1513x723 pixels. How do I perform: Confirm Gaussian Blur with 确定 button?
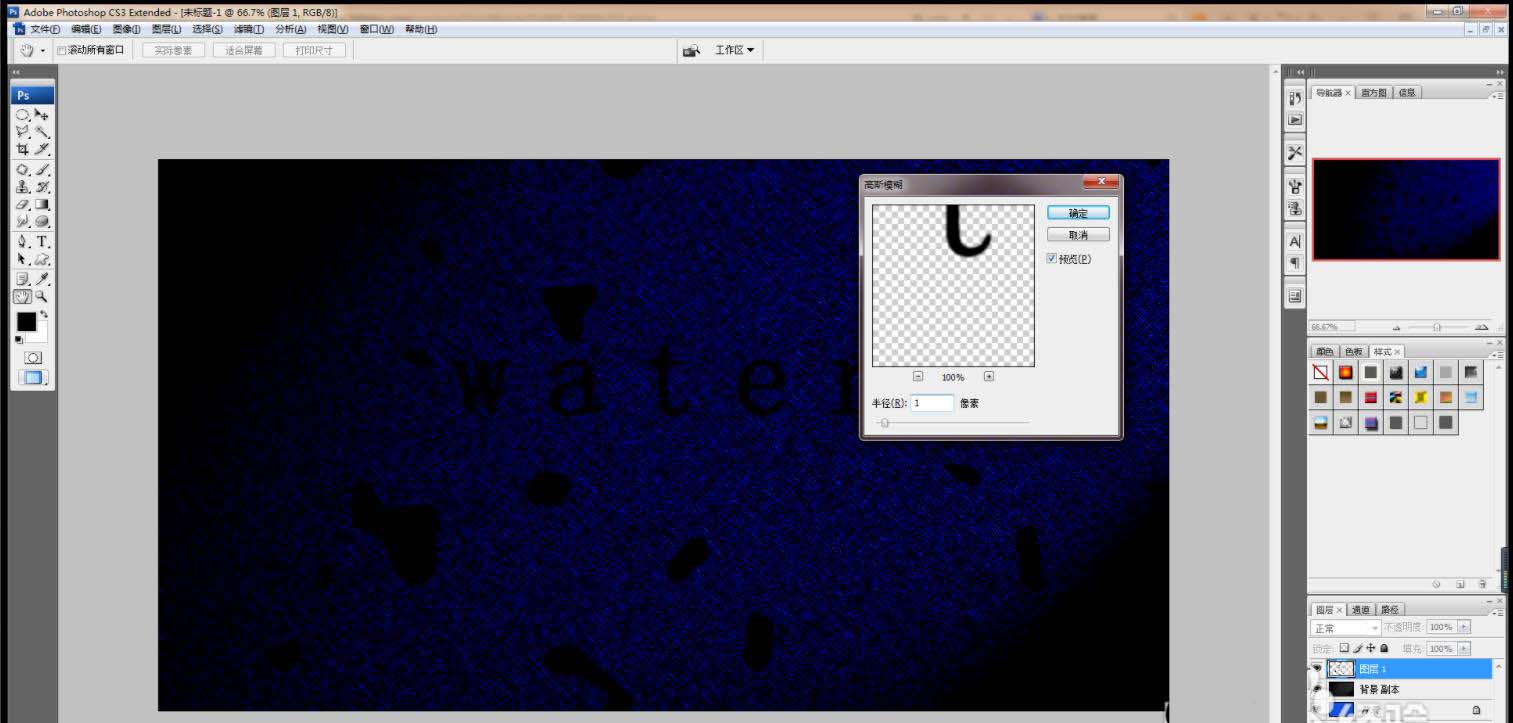[1078, 213]
